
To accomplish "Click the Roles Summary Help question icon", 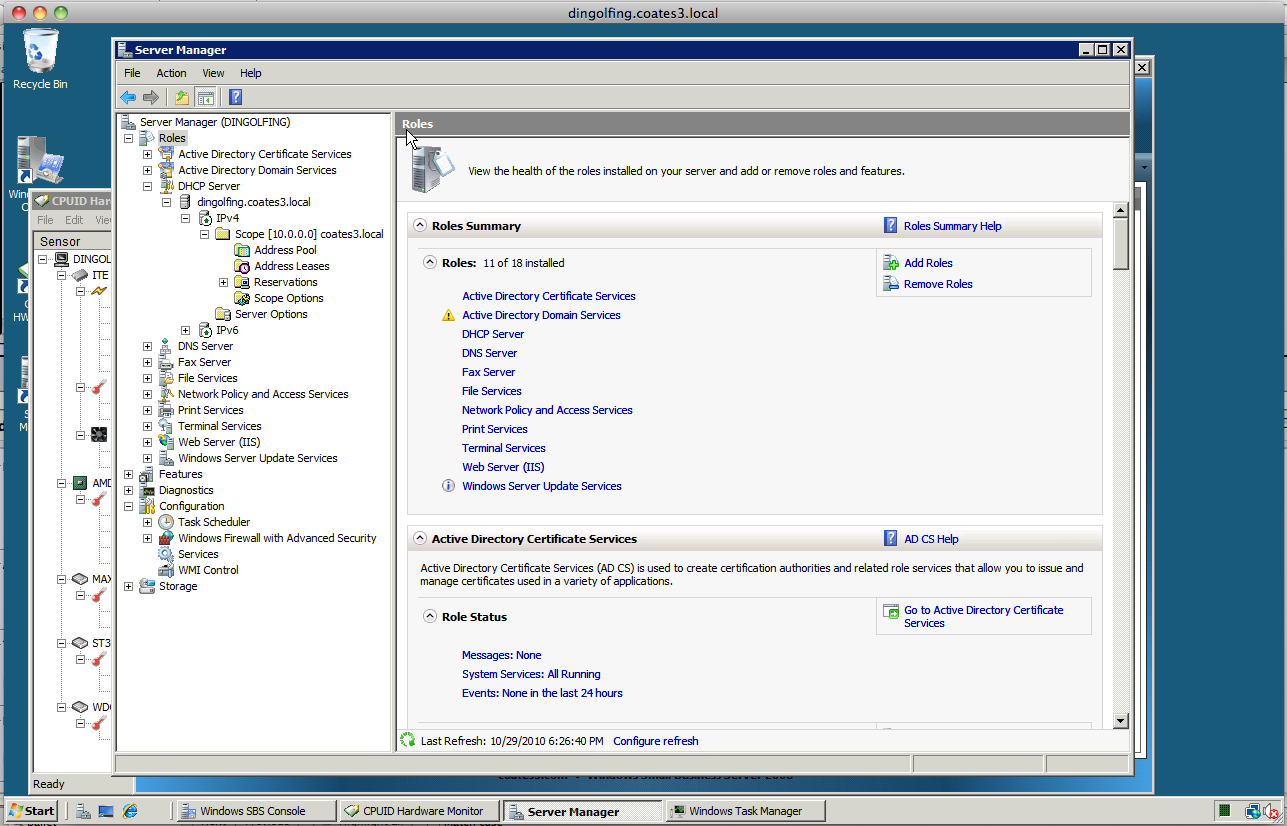I will tap(891, 226).
